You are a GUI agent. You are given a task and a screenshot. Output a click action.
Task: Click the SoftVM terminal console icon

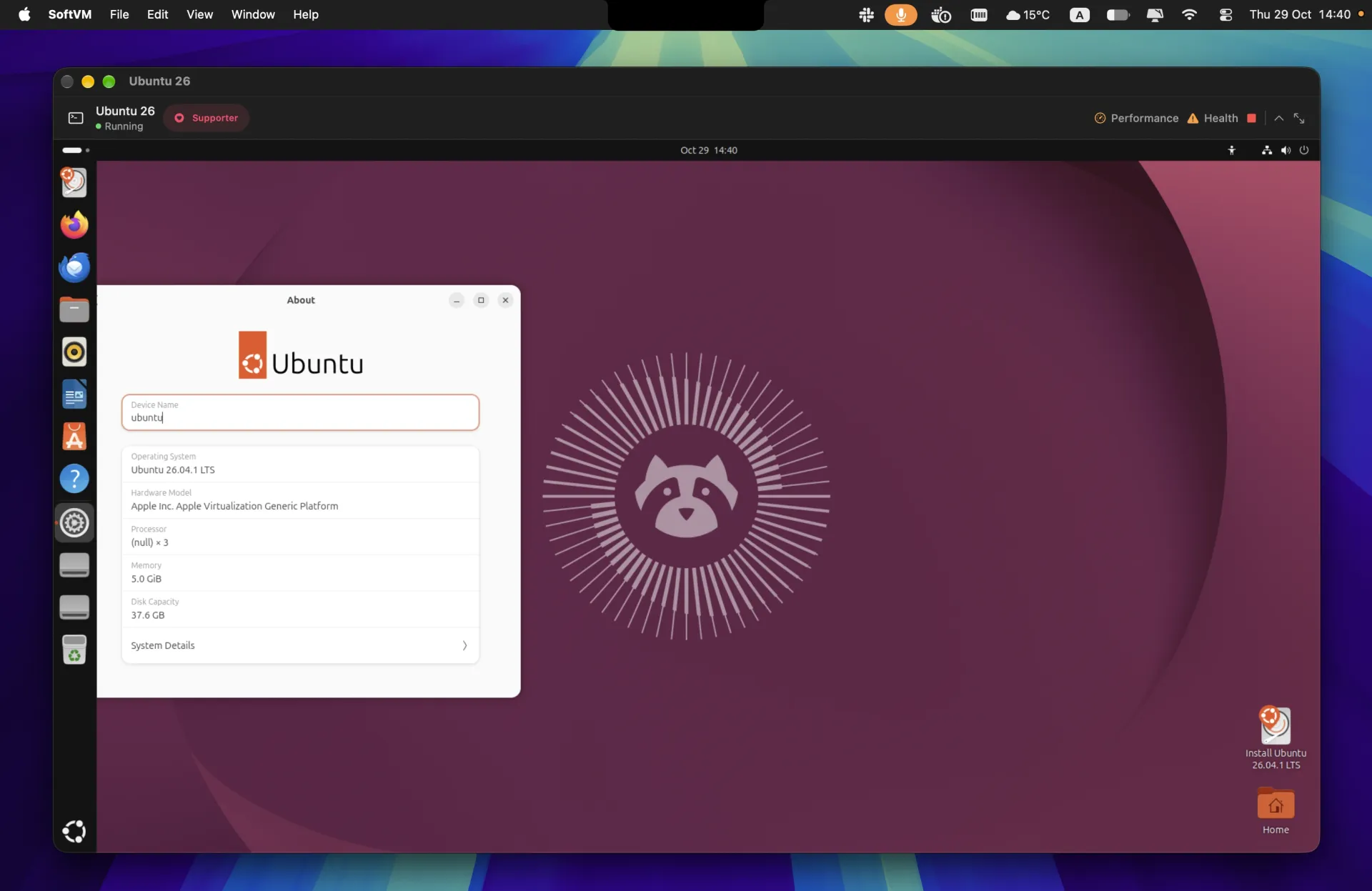pos(76,118)
